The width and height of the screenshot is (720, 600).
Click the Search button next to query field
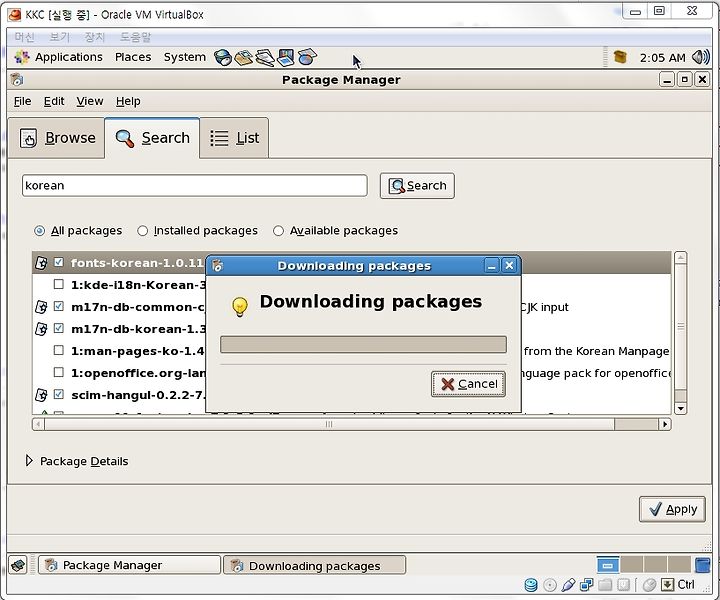(417, 185)
